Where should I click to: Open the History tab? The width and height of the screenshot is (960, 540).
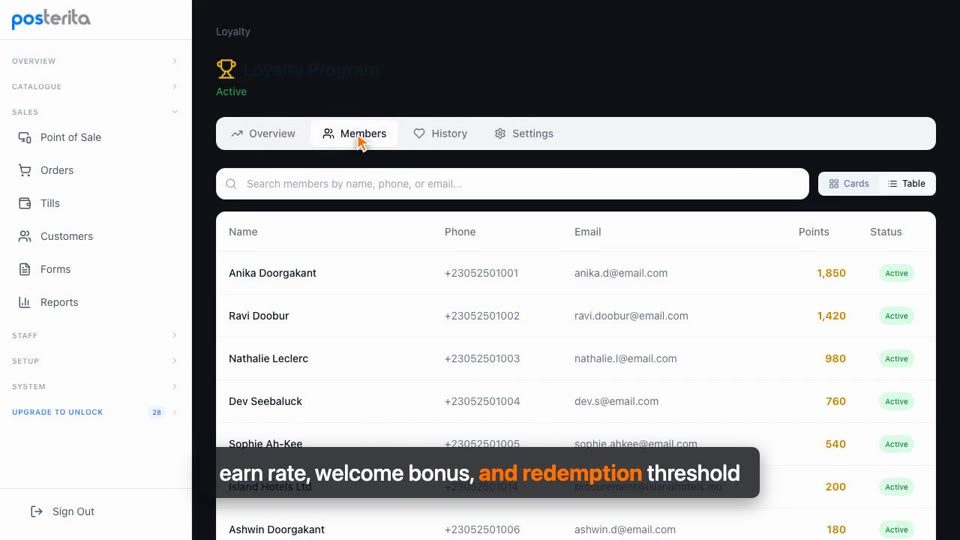pyautogui.click(x=440, y=133)
